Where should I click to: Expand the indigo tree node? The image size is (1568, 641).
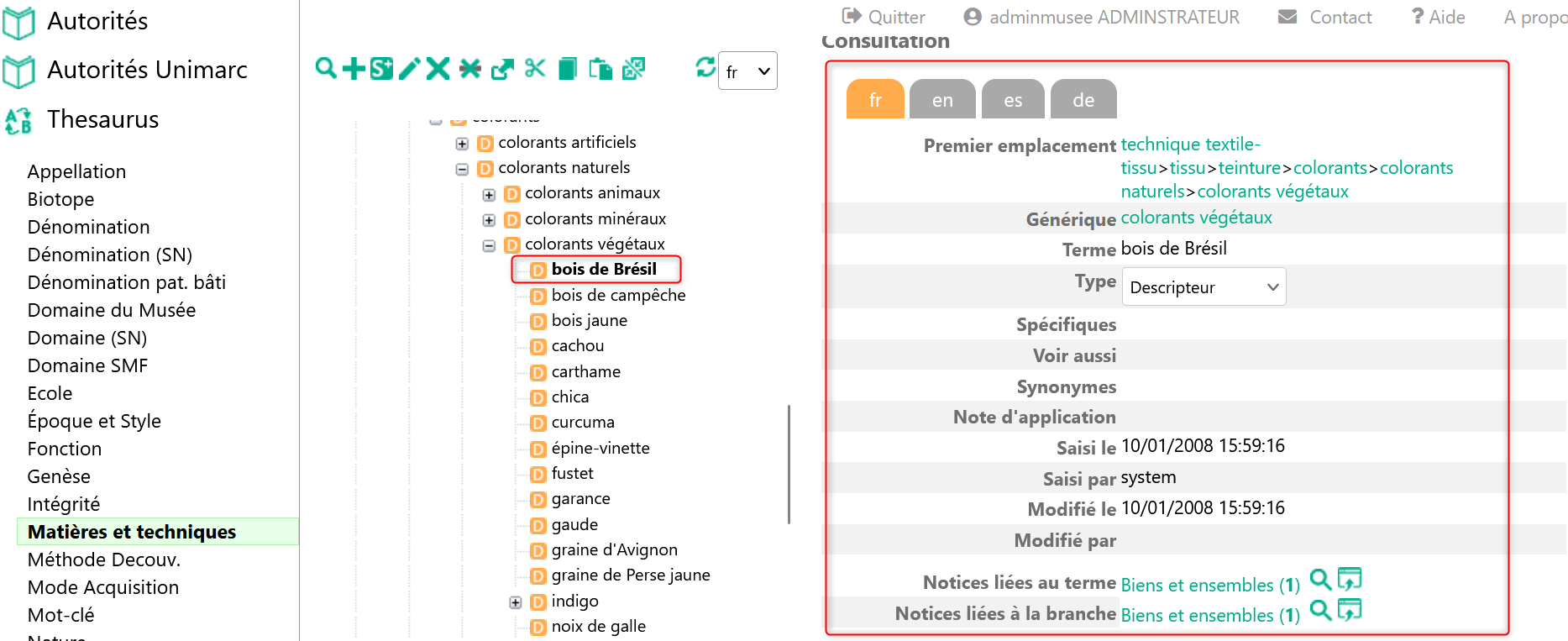click(516, 602)
